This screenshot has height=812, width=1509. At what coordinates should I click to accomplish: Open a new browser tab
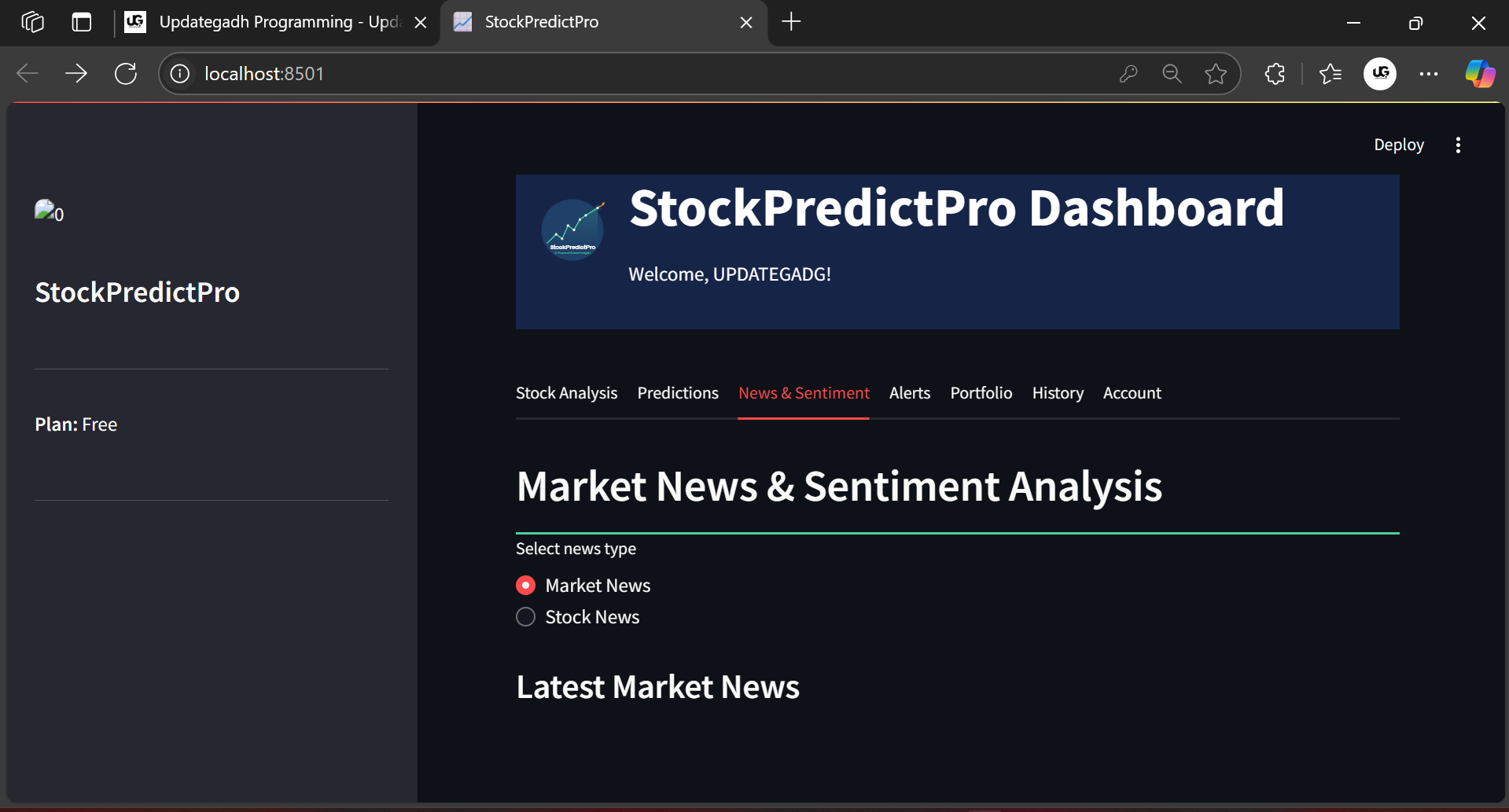click(791, 22)
